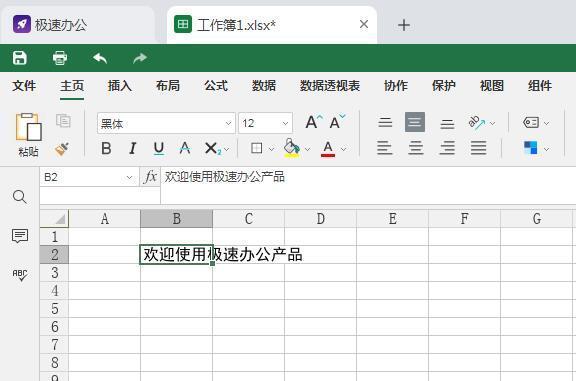This screenshot has width=576, height=381.
Task: Click the Redo arrow
Action: click(140, 58)
